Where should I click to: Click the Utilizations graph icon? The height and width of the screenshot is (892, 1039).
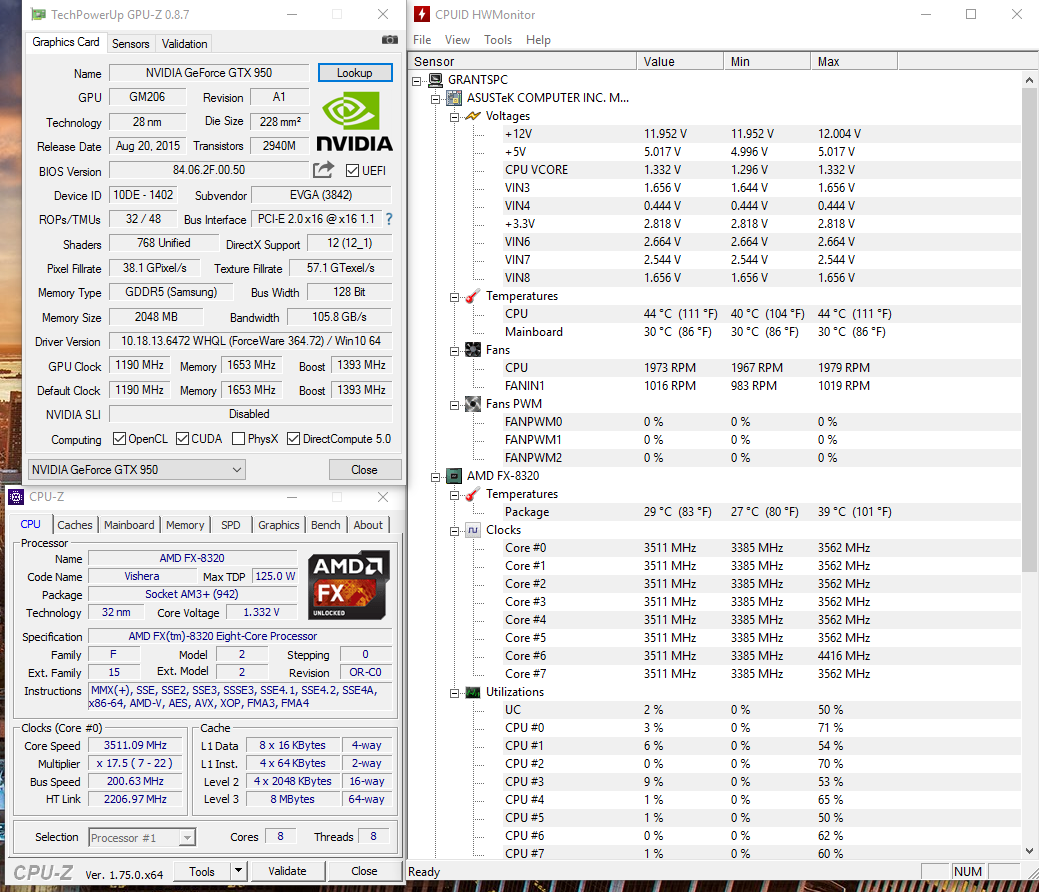pyautogui.click(x=472, y=693)
